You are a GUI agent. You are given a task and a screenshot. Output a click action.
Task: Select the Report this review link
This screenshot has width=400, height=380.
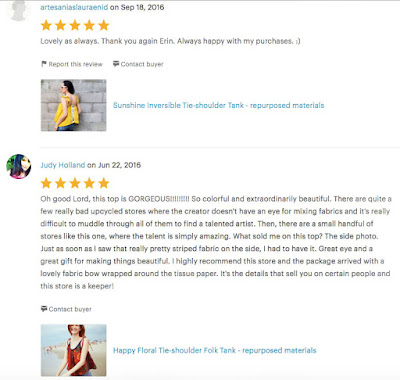tap(75, 64)
